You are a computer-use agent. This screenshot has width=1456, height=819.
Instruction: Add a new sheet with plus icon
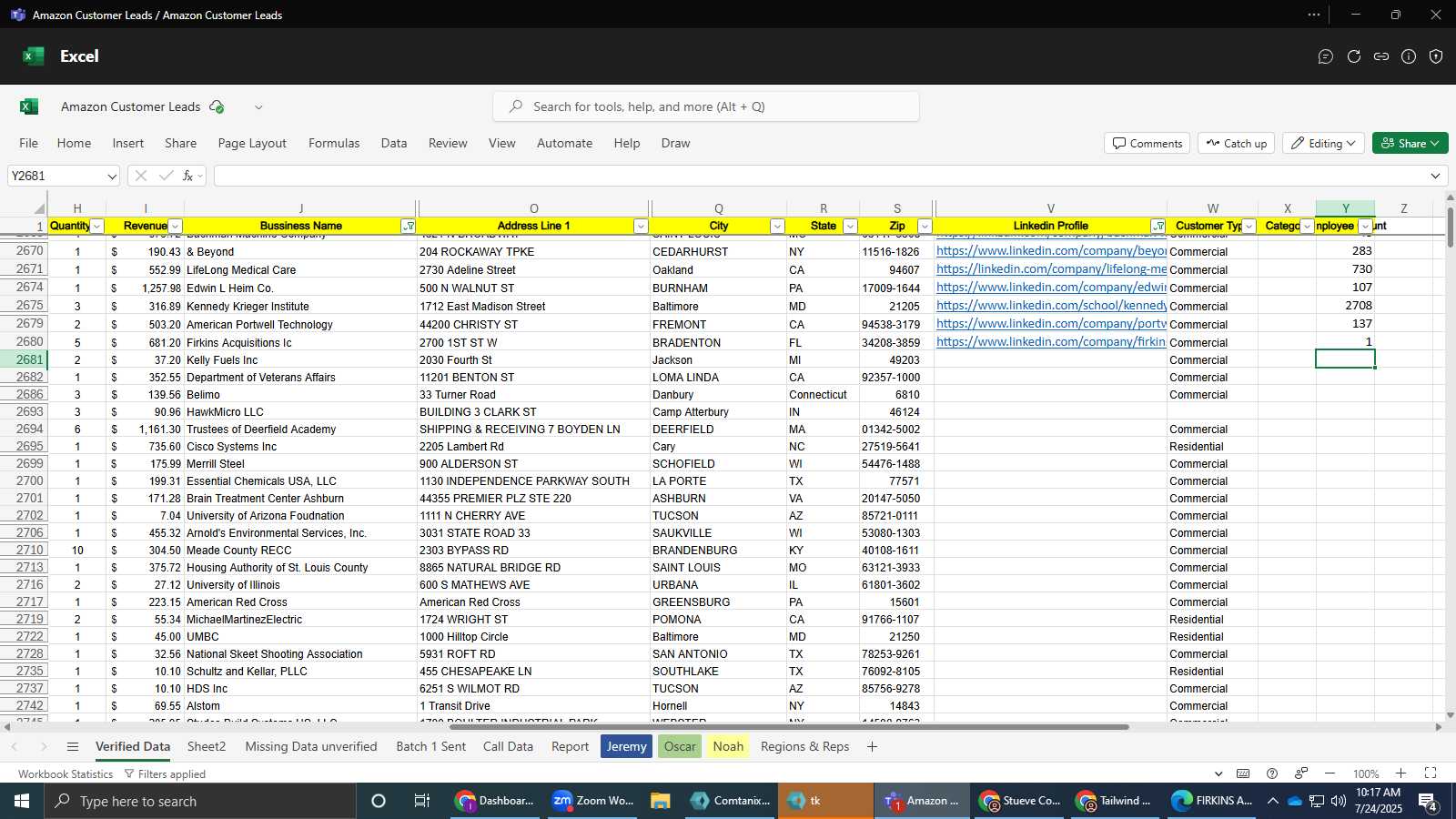pos(872,746)
